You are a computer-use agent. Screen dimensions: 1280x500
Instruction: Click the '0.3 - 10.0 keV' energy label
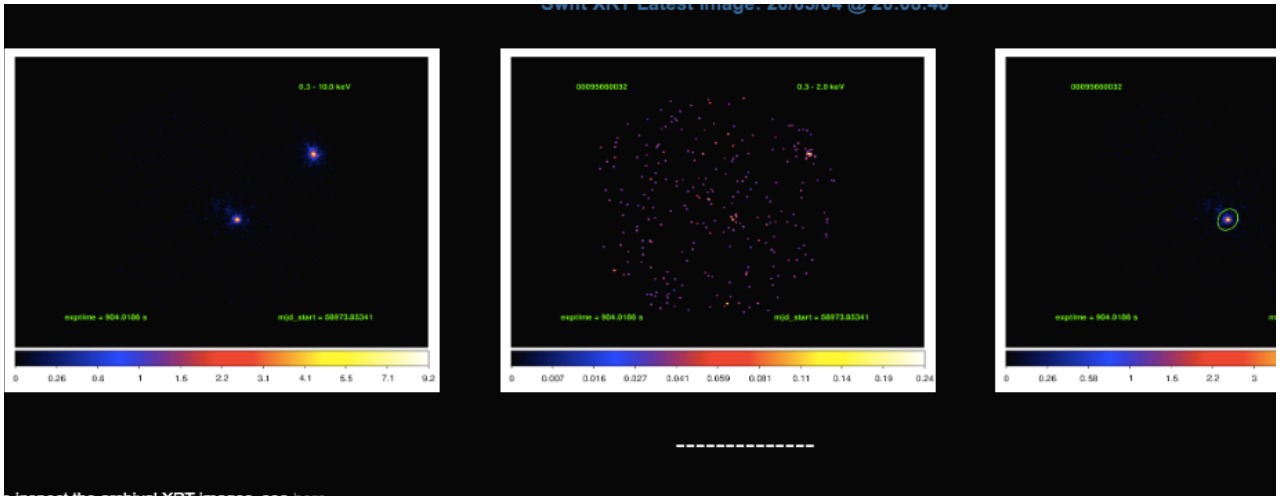pyautogui.click(x=324, y=87)
